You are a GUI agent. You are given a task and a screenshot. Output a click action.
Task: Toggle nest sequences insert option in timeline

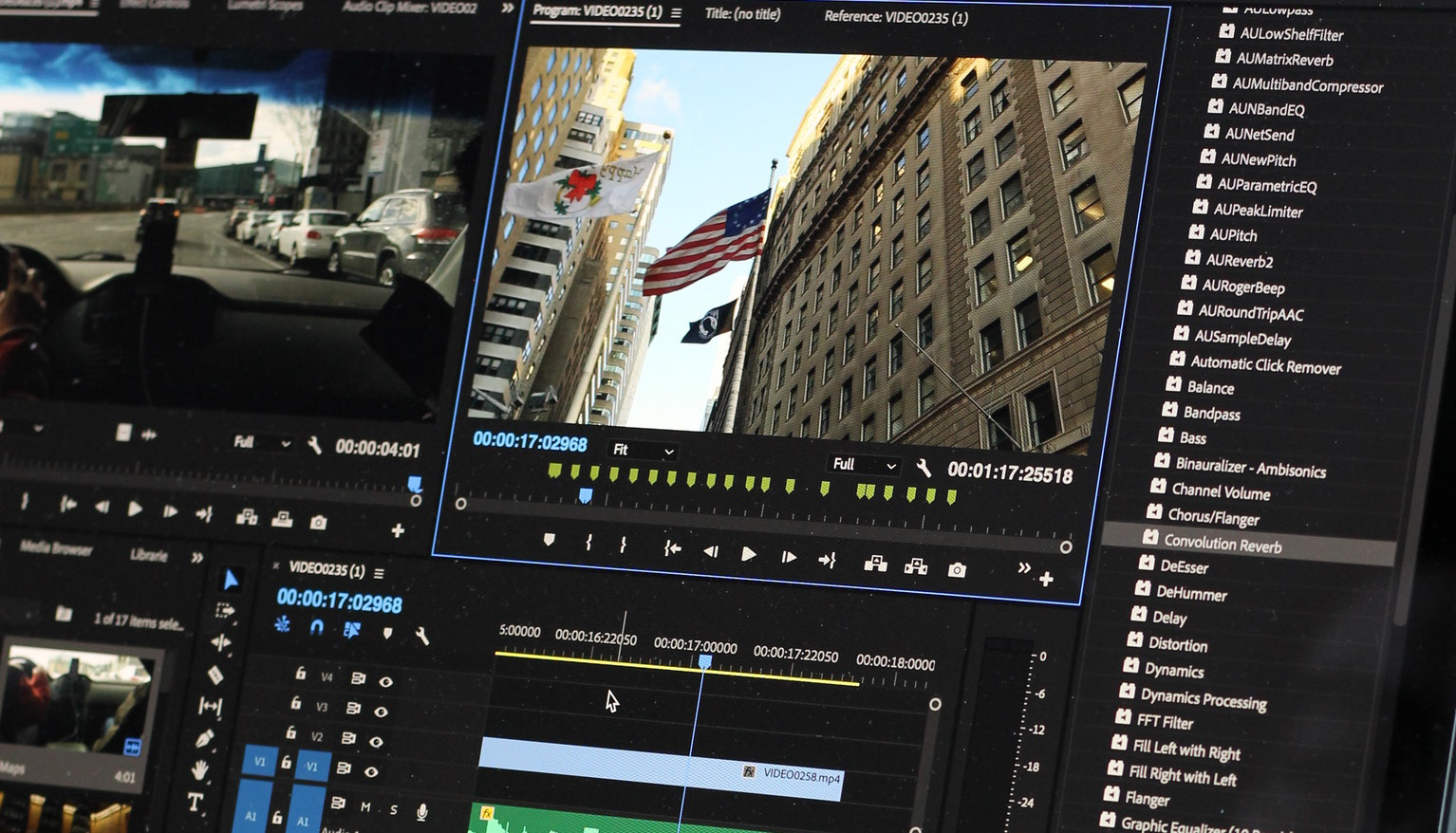282,624
